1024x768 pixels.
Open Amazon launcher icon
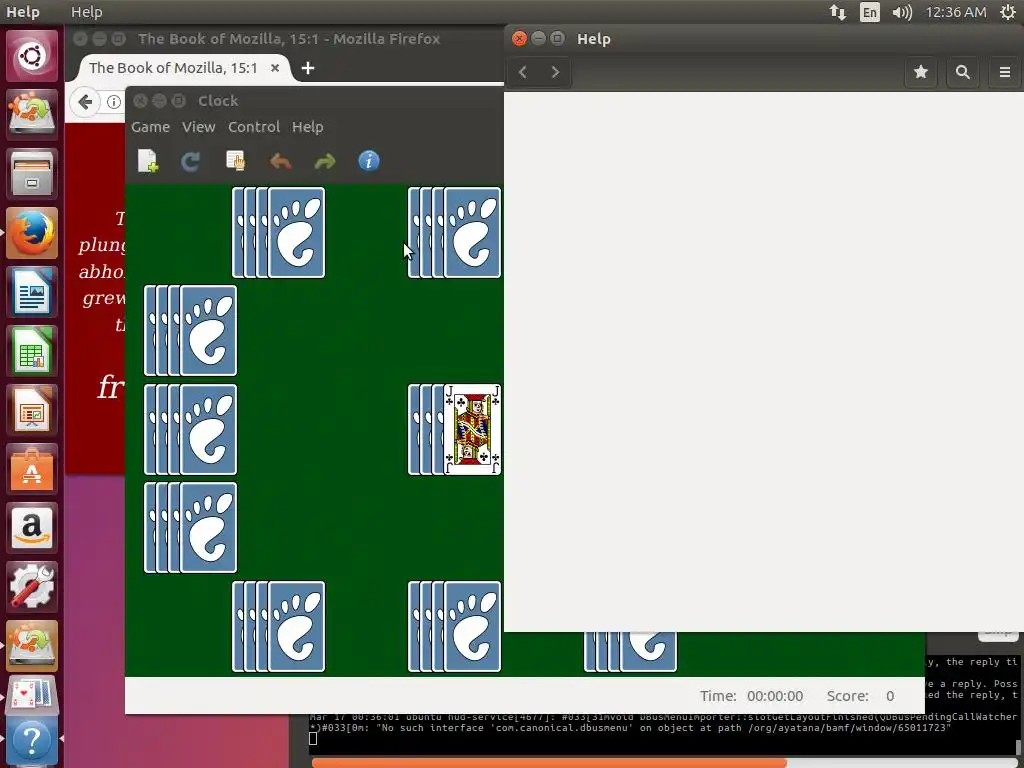click(x=31, y=528)
